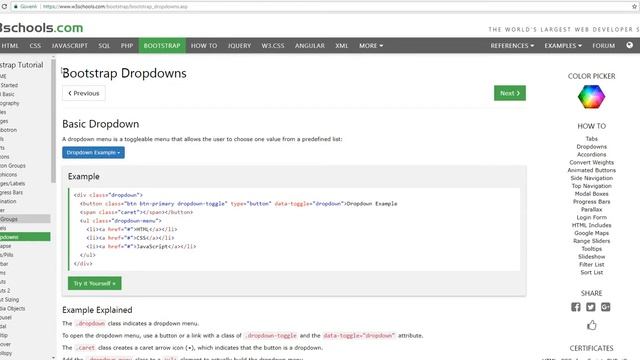Viewport: 640px width, 360px height.
Task: Open ANGULAR in navbar
Action: click(x=310, y=46)
